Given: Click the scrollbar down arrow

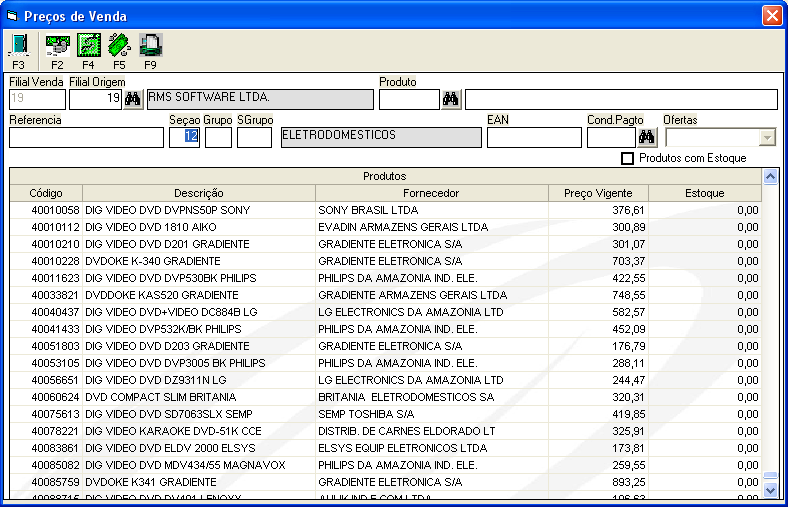Looking at the screenshot, I should 770,490.
